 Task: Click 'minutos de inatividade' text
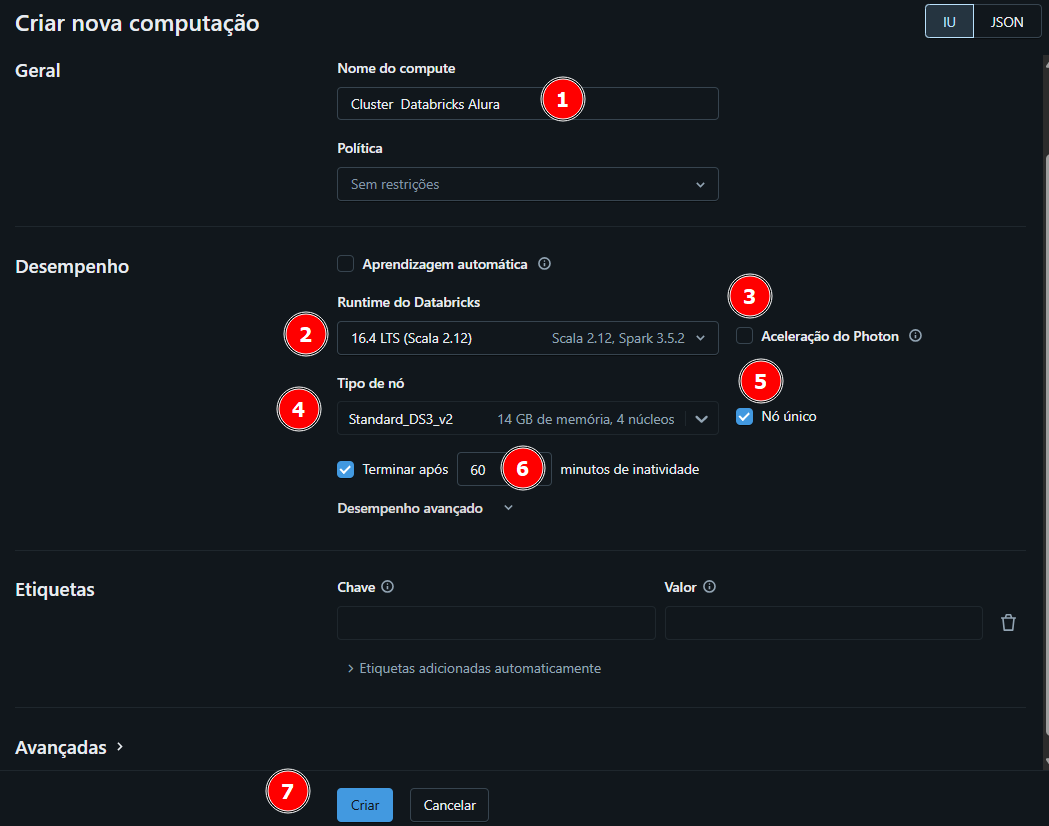(x=630, y=470)
